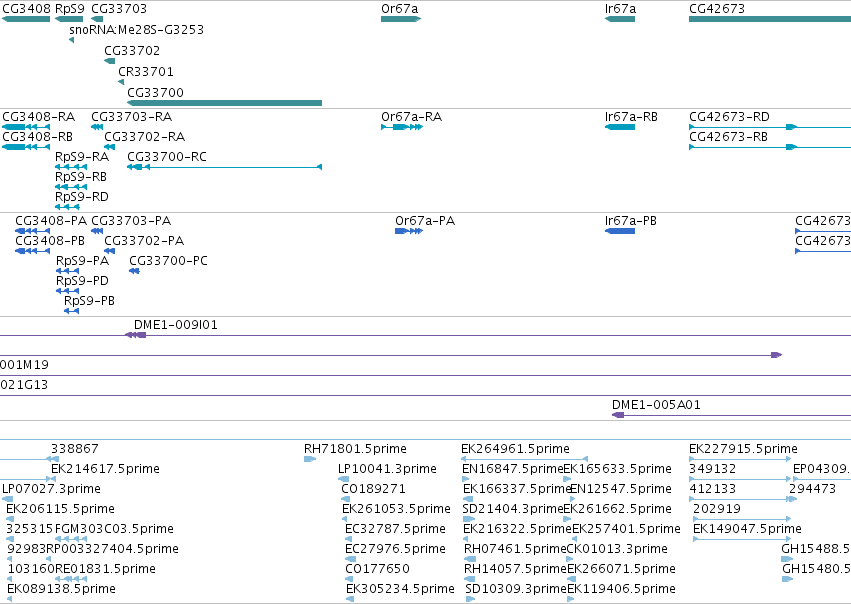Screen dimensions: 851x604
Task: Click the Ir67a-PB protein feature
Action: click(x=620, y=231)
